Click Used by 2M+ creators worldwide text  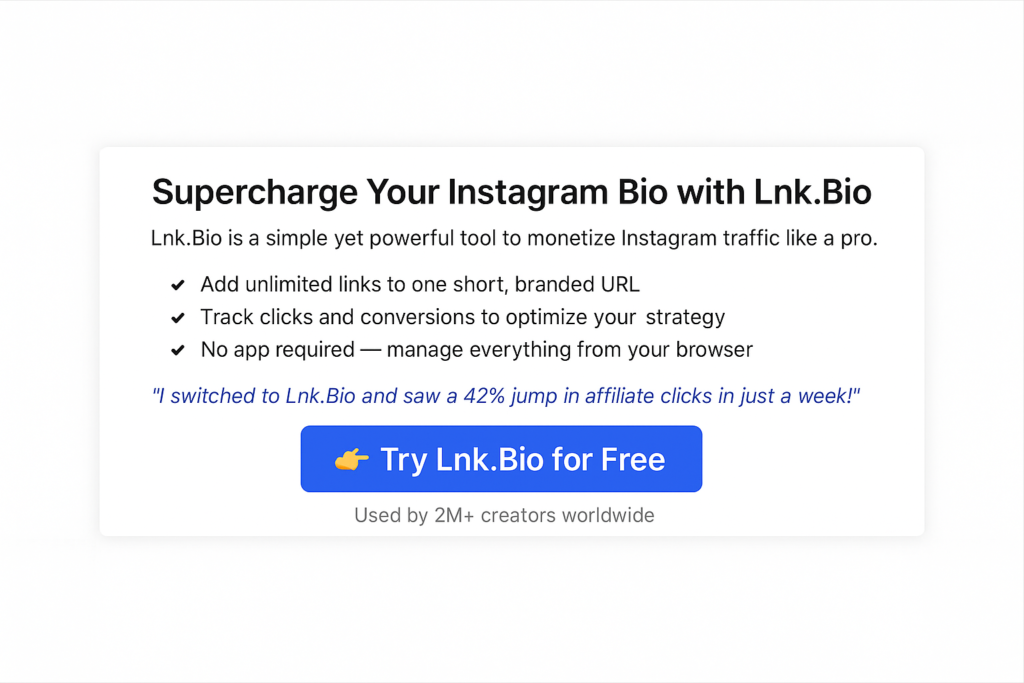coord(504,515)
